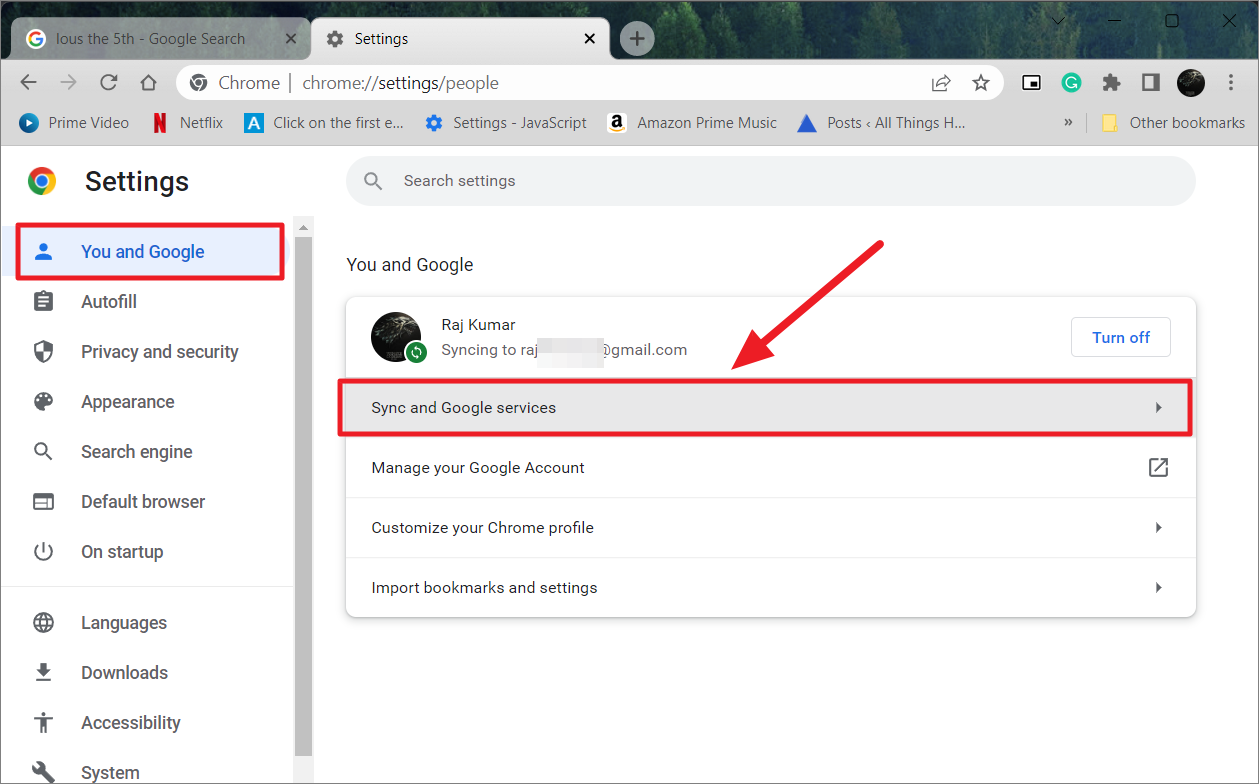Open Posts All Things H... bookmark

[881, 123]
